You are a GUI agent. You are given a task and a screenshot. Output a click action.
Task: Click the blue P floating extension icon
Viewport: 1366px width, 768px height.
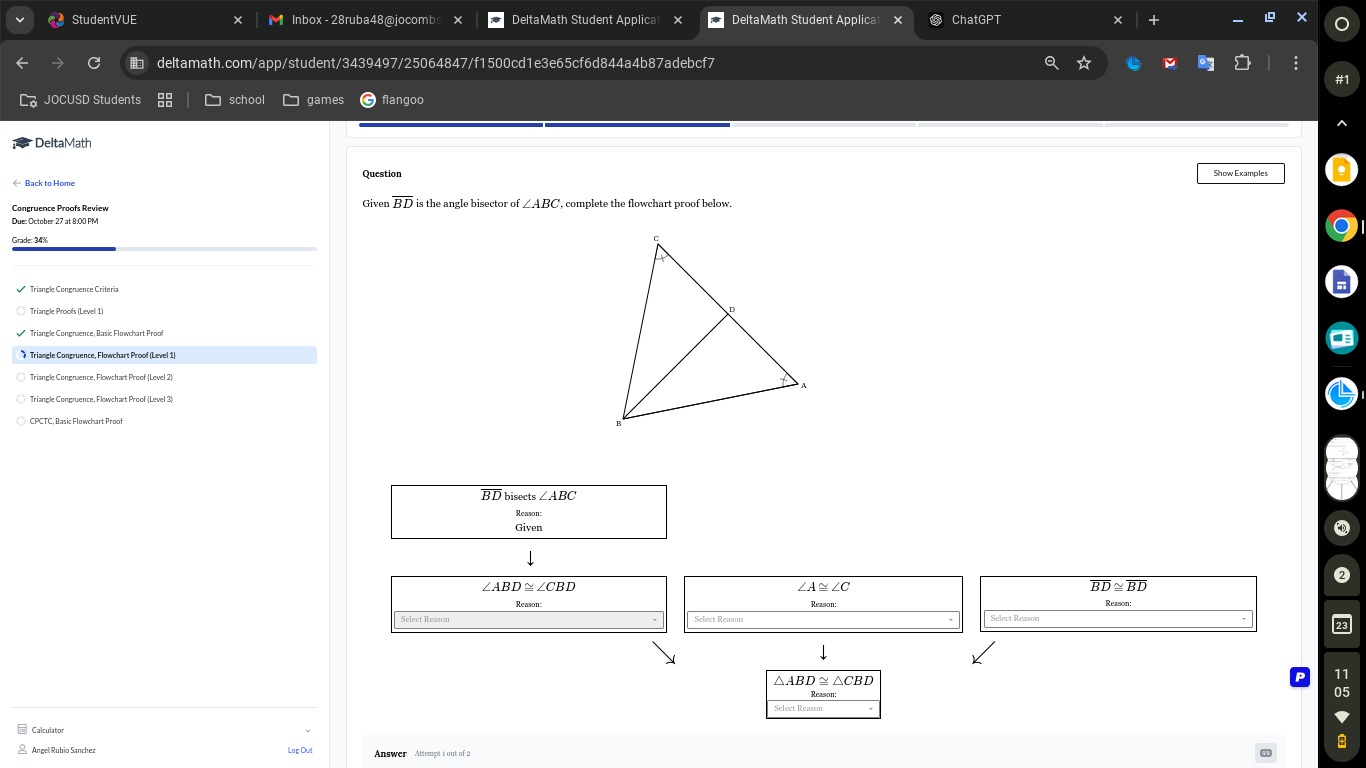1300,677
